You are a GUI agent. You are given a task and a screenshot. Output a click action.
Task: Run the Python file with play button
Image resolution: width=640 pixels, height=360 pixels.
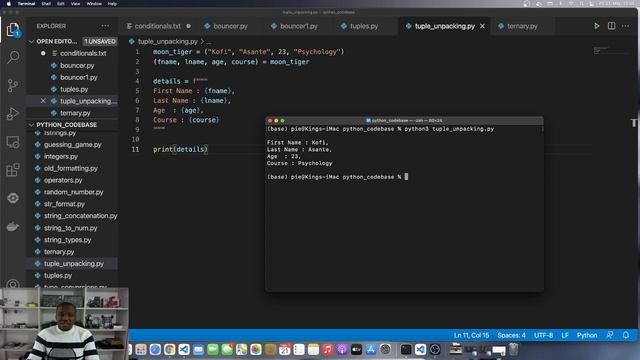pos(597,26)
